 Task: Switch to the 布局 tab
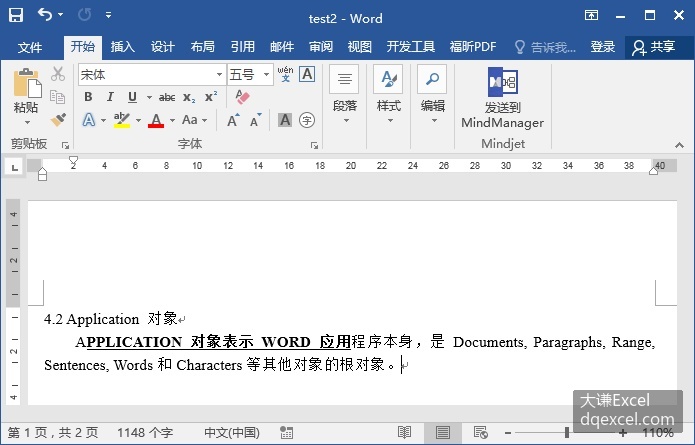pyautogui.click(x=202, y=47)
